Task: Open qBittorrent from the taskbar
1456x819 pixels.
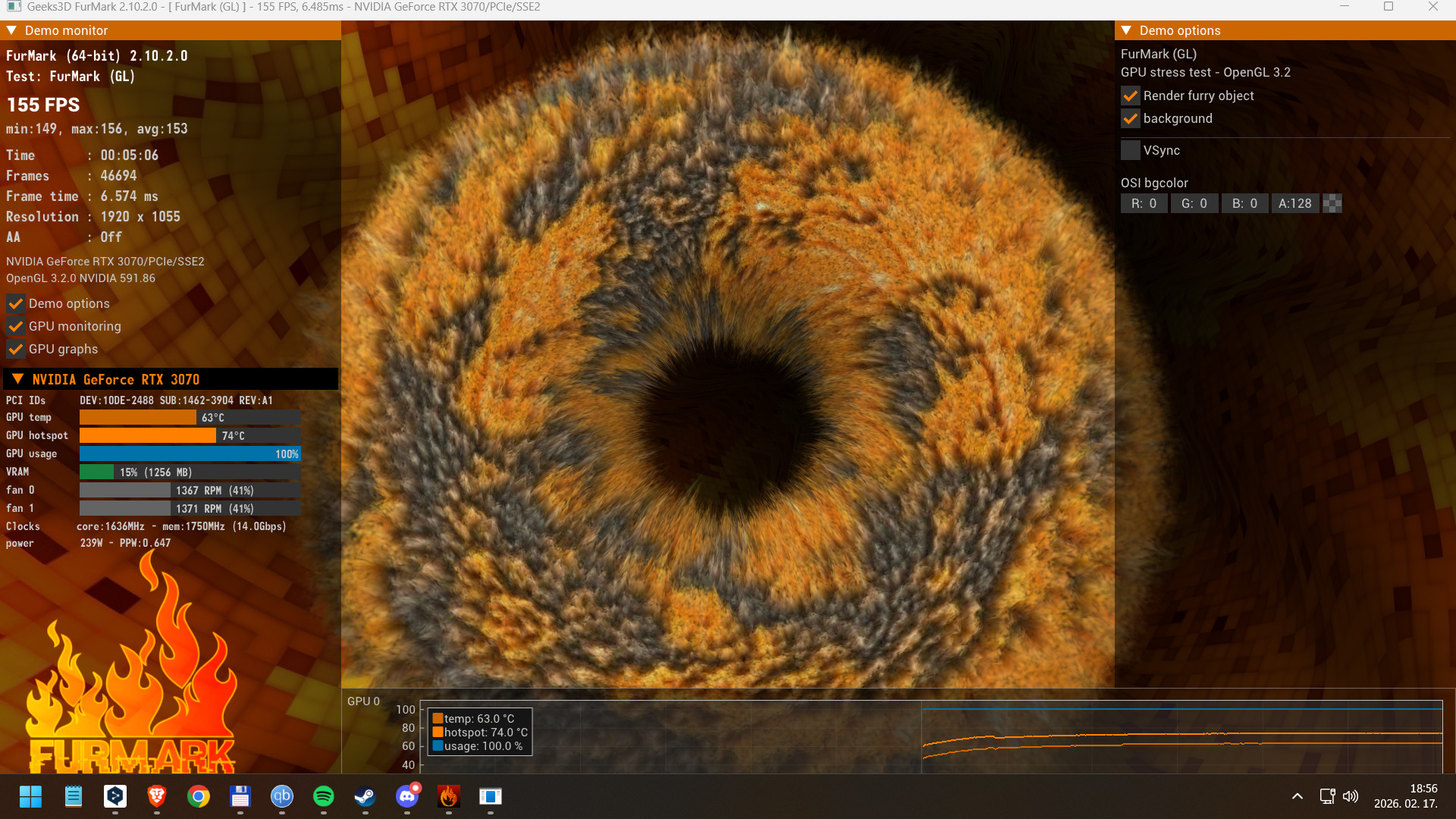Action: click(x=281, y=796)
